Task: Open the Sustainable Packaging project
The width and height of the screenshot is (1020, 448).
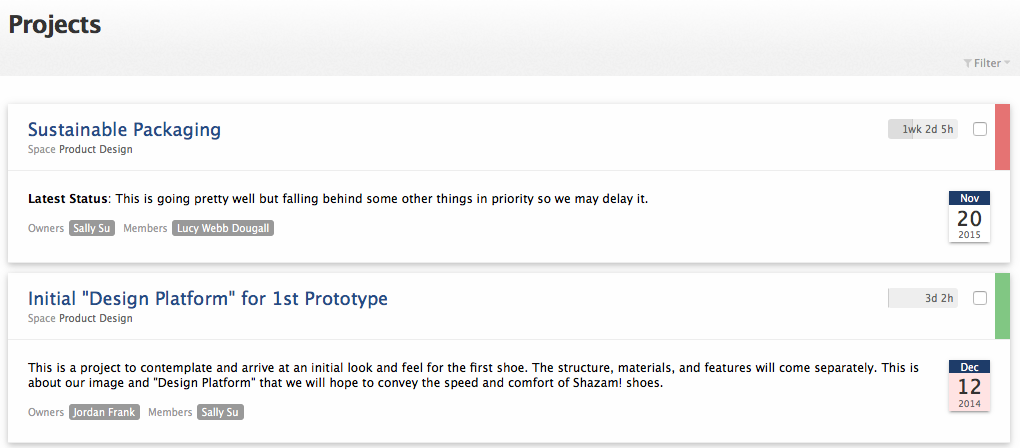Action: tap(124, 130)
